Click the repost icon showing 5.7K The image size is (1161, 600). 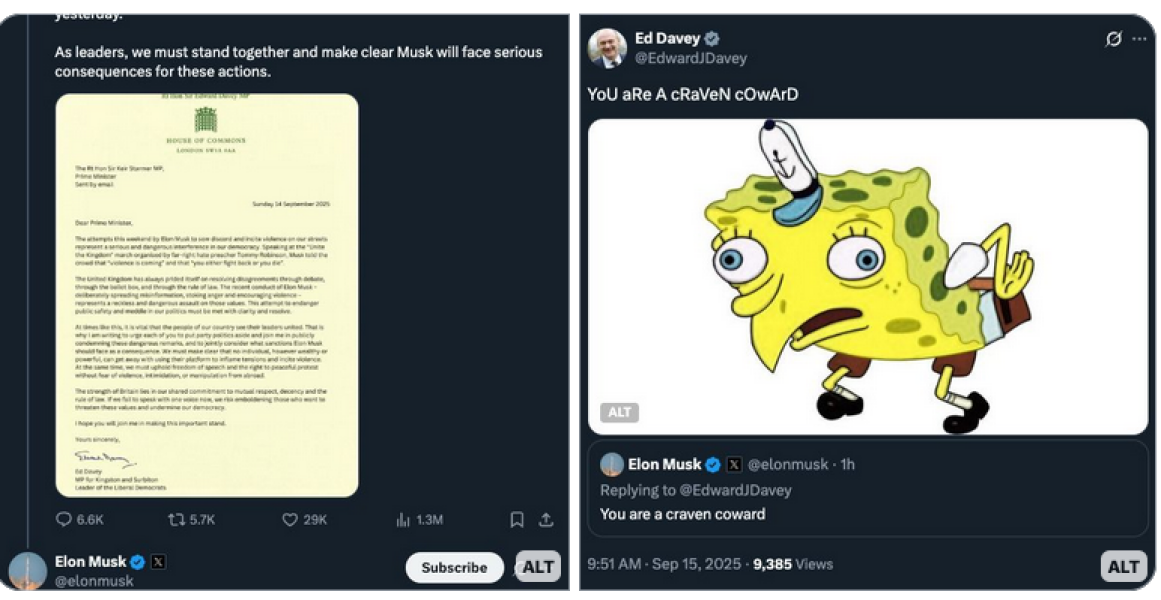(177, 519)
